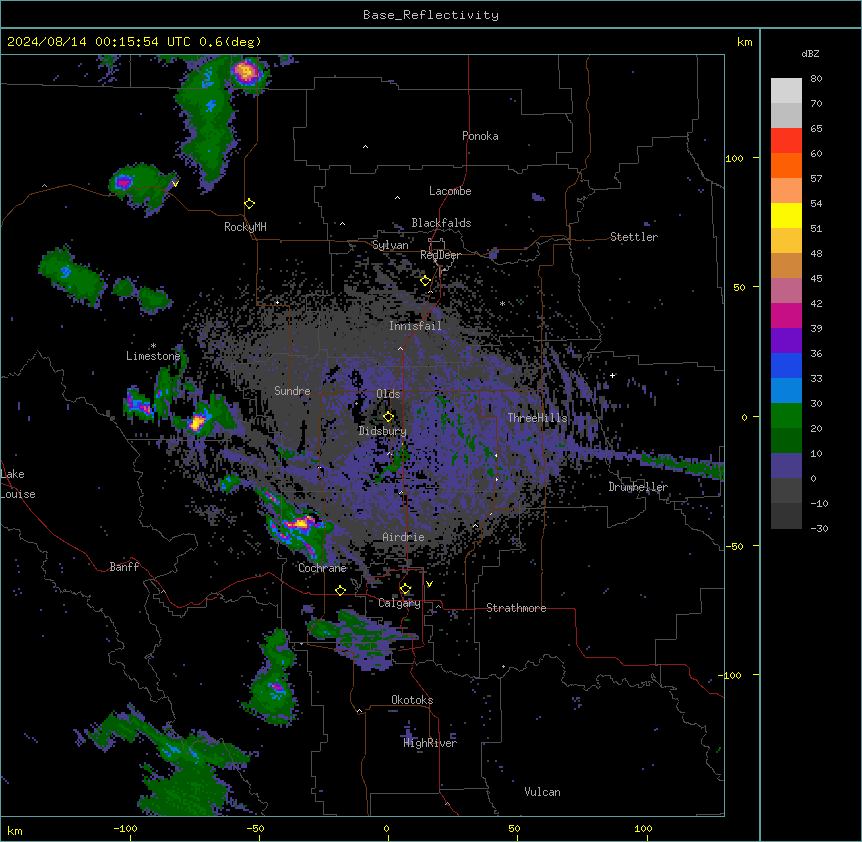Viewport: 862px width, 842px height.
Task: Pick the slate 0–10 dBZ swatch
Action: click(x=786, y=466)
